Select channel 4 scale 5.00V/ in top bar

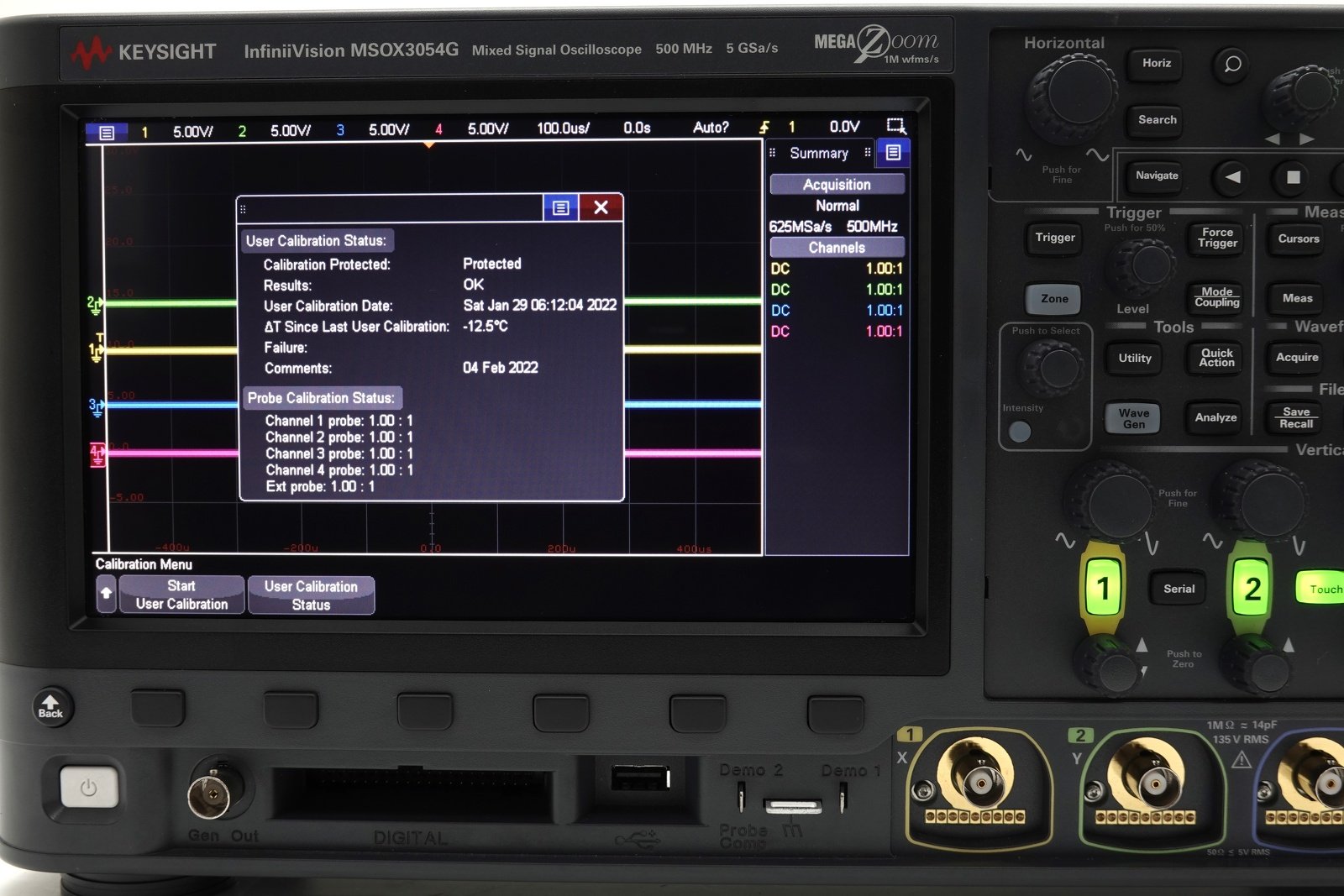(x=487, y=129)
